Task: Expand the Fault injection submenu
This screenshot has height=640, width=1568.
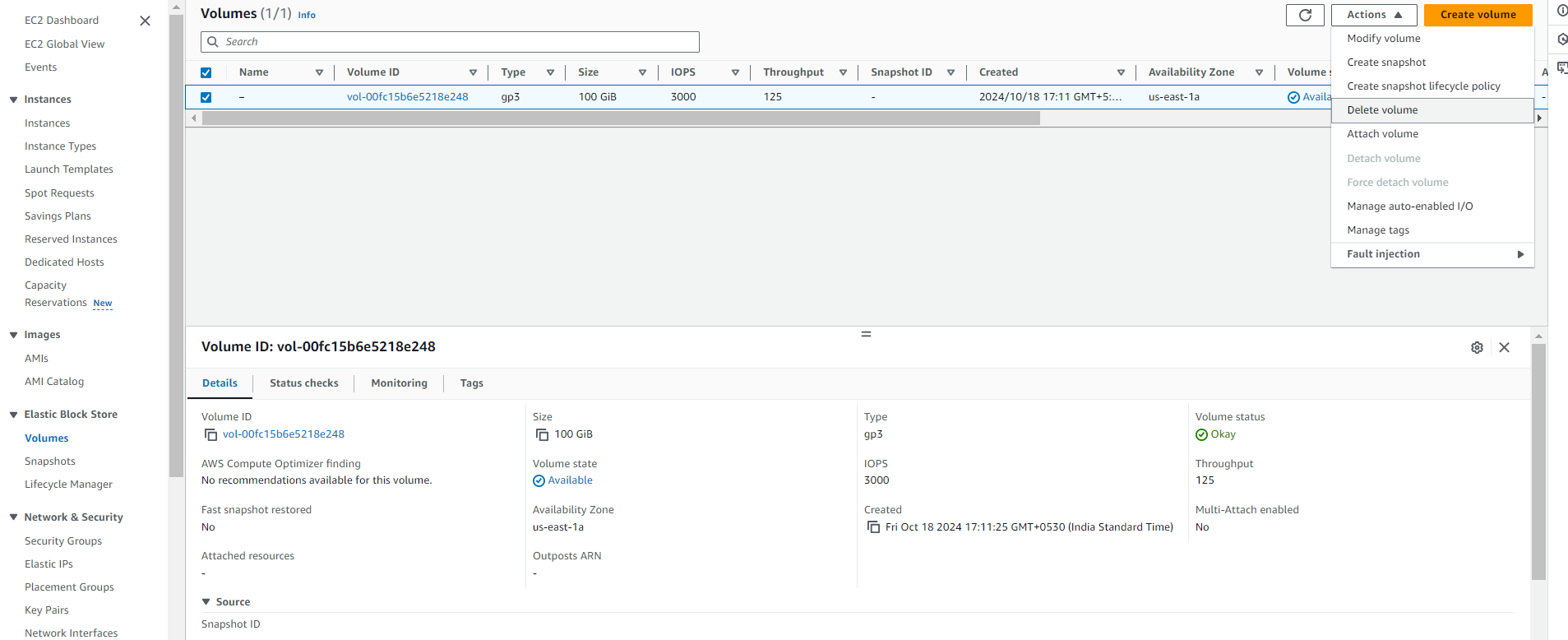Action: (1432, 254)
